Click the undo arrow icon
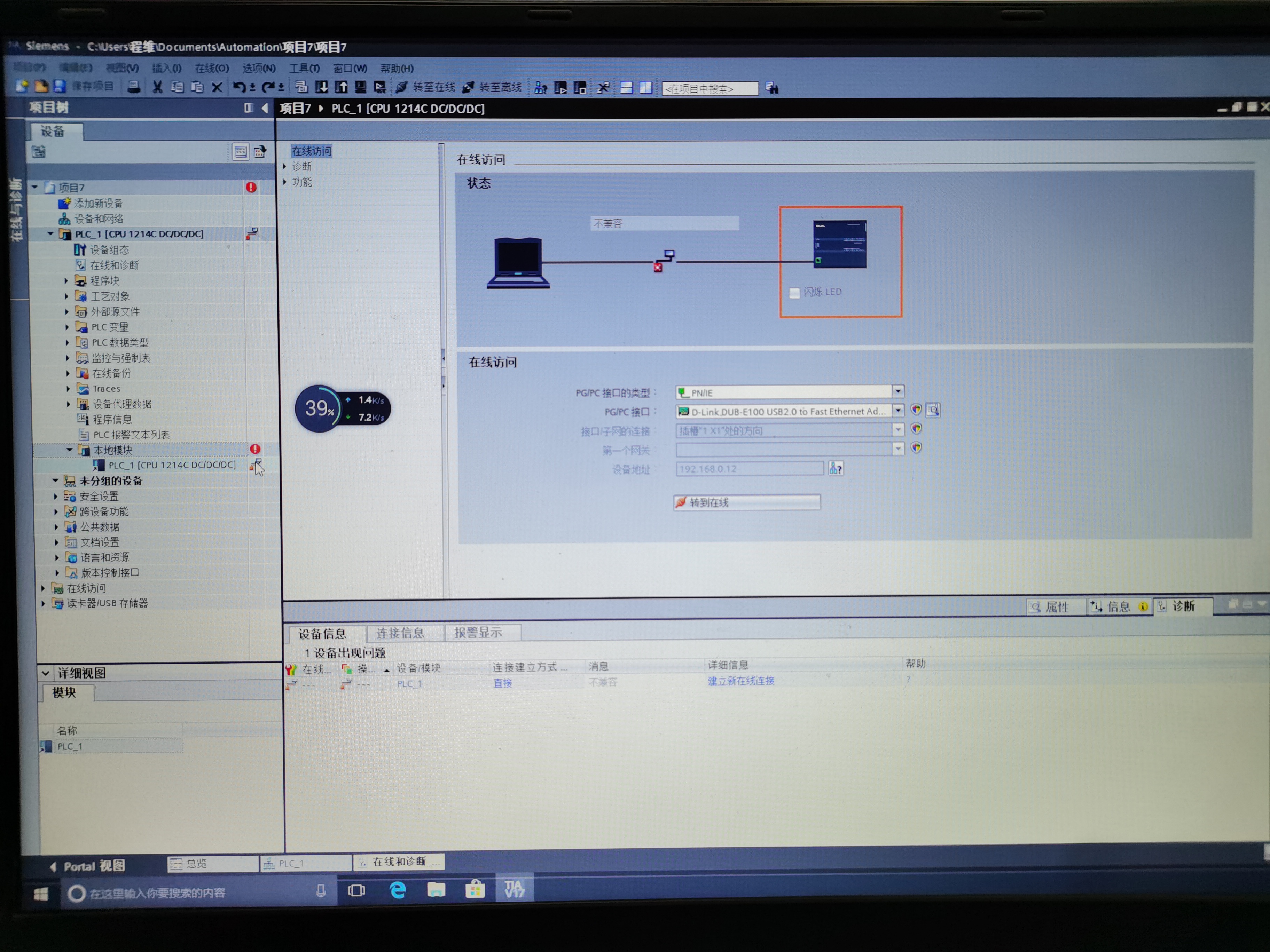The image size is (1270, 952). (239, 87)
